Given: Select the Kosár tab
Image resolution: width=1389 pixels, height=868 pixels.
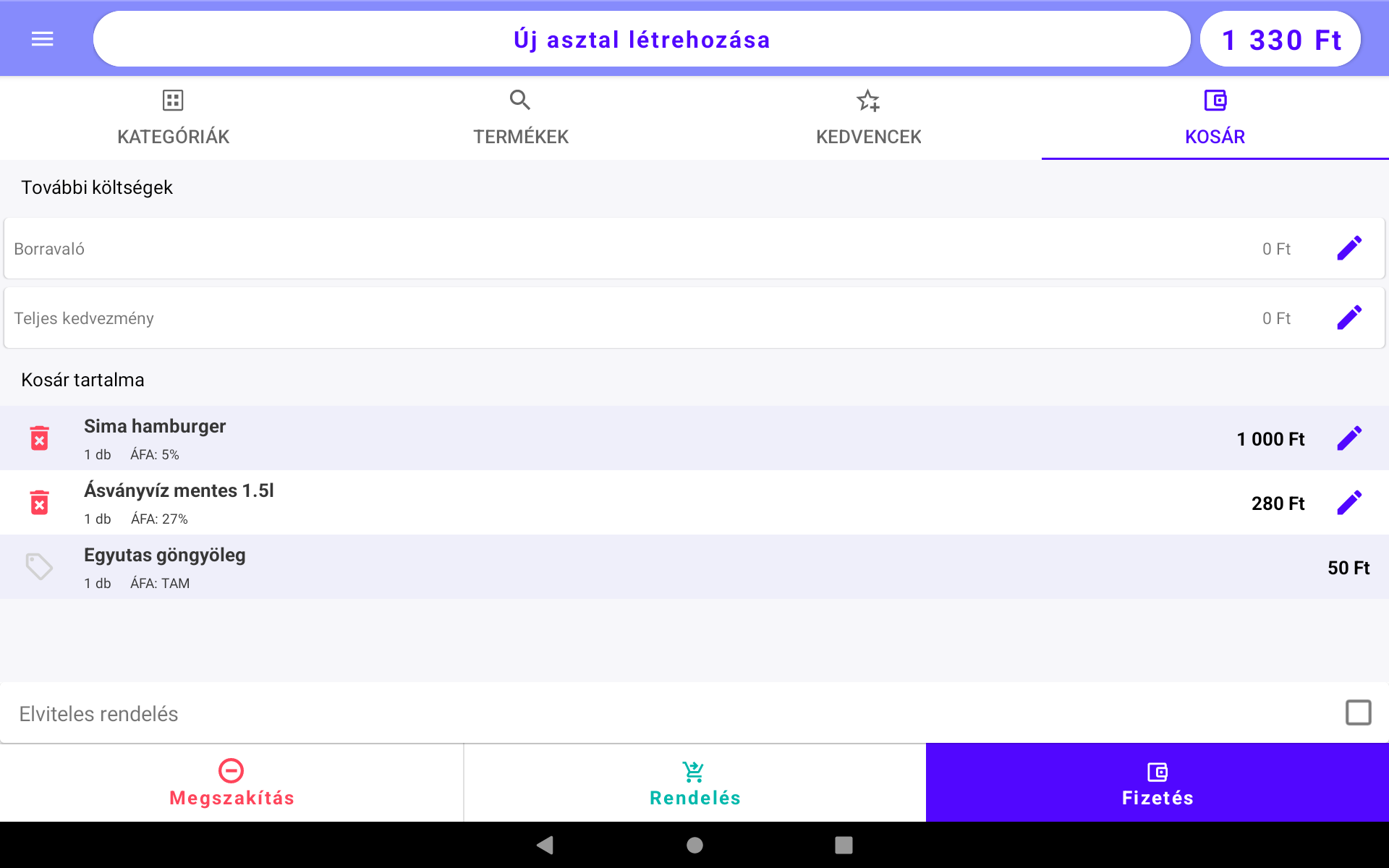Looking at the screenshot, I should click(x=1215, y=118).
